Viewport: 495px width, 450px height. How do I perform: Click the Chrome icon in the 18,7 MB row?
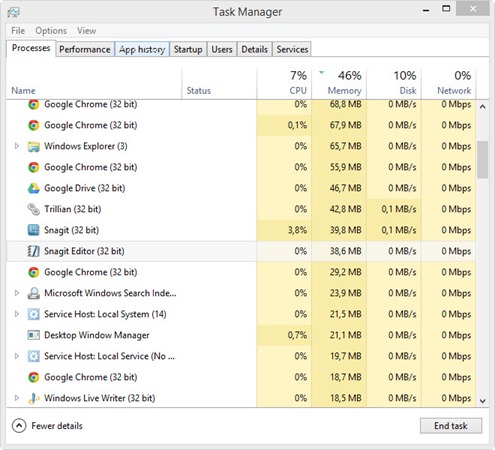(x=34, y=377)
